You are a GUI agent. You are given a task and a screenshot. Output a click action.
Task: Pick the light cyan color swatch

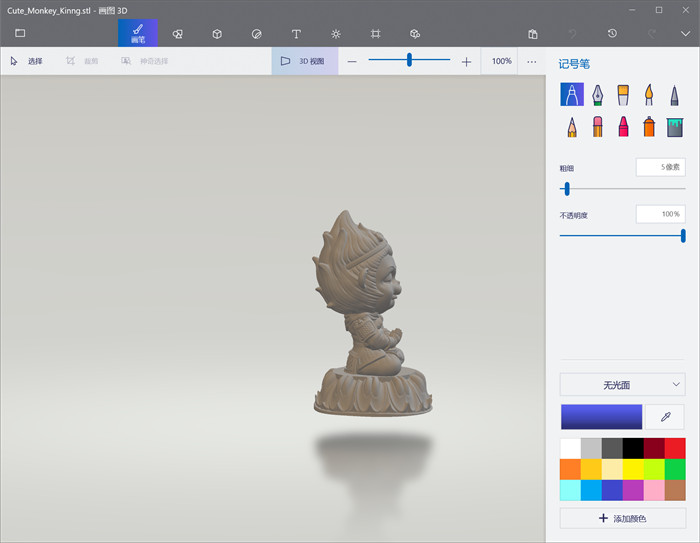570,490
